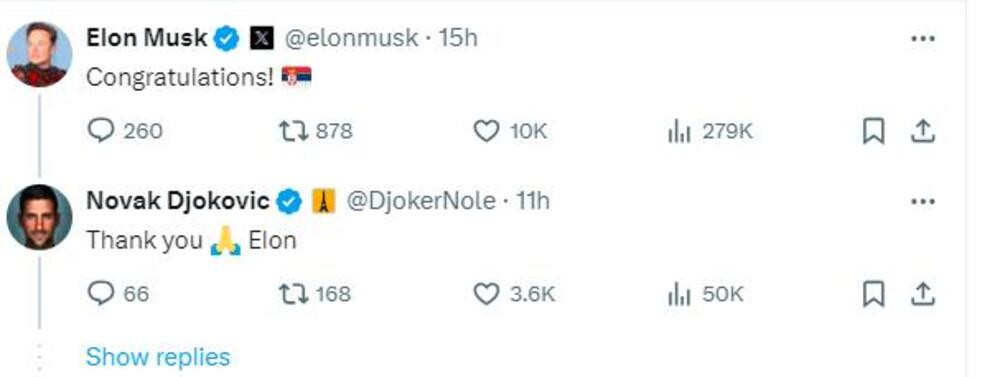1000x377 pixels.
Task: Bookmark Novak Djokovic's tweet
Action: coord(873,294)
